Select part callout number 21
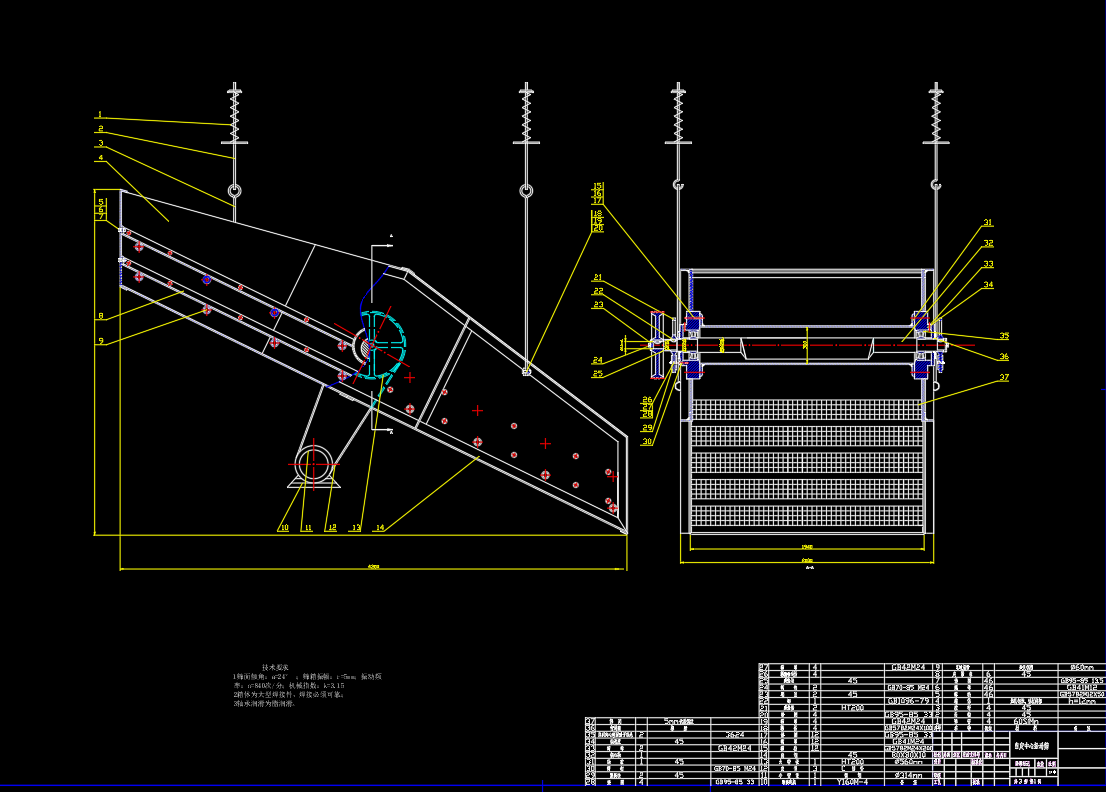1106x792 pixels. 598,277
